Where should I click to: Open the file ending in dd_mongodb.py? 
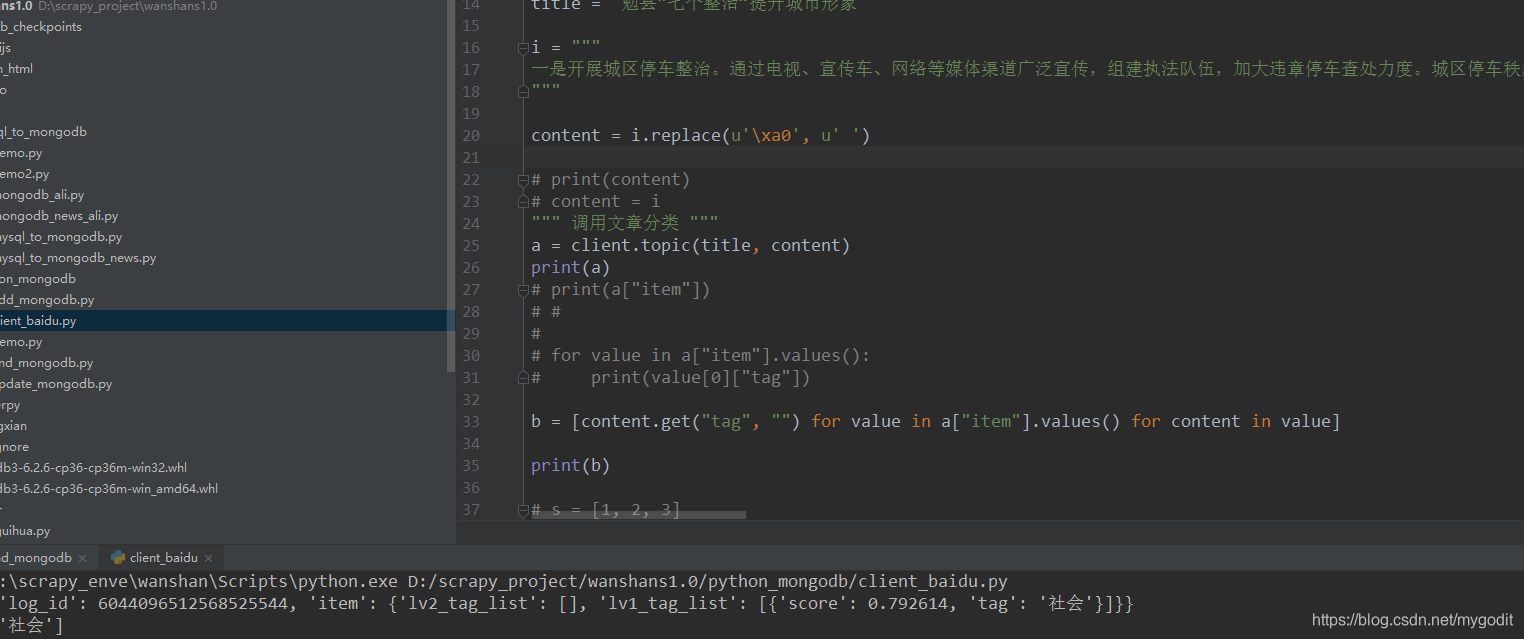(x=47, y=300)
